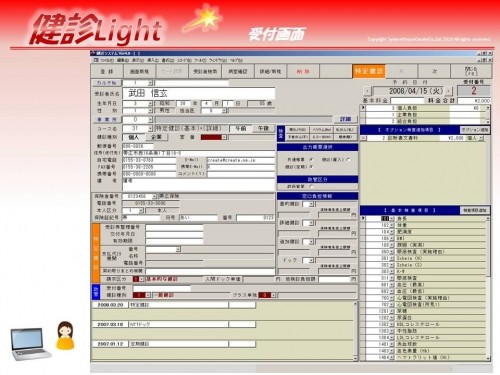
Task: Select the 企業 exam type toggle
Action: pos(156,137)
